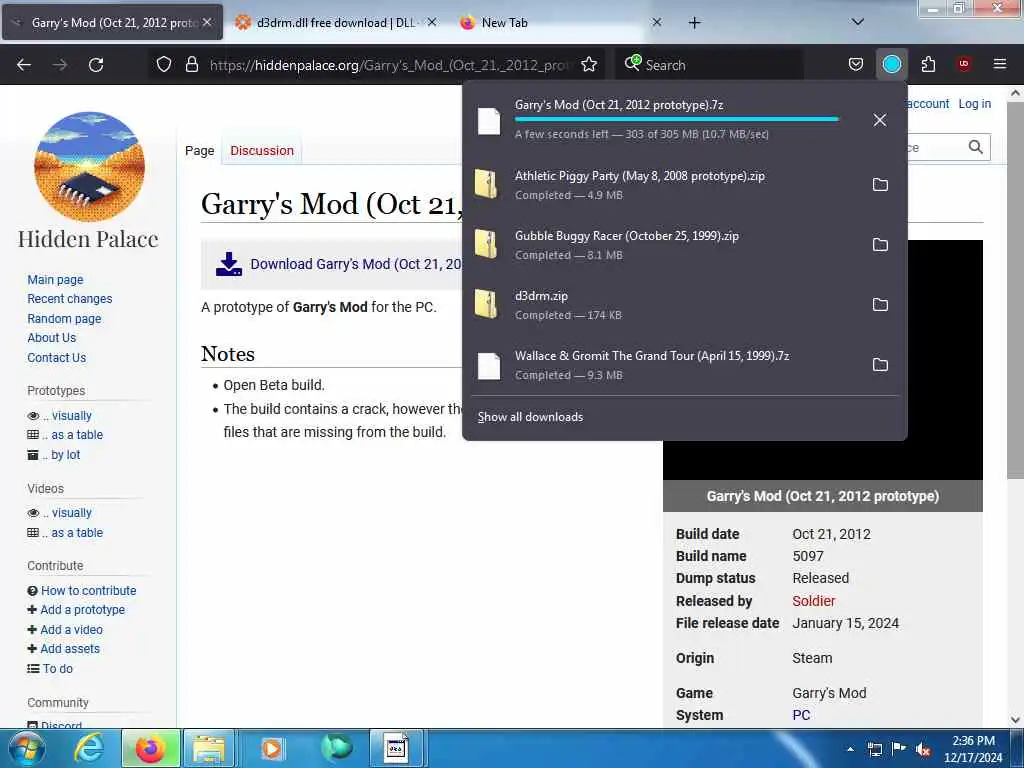
Task: Open Random page in sidebar
Action: coord(64,319)
